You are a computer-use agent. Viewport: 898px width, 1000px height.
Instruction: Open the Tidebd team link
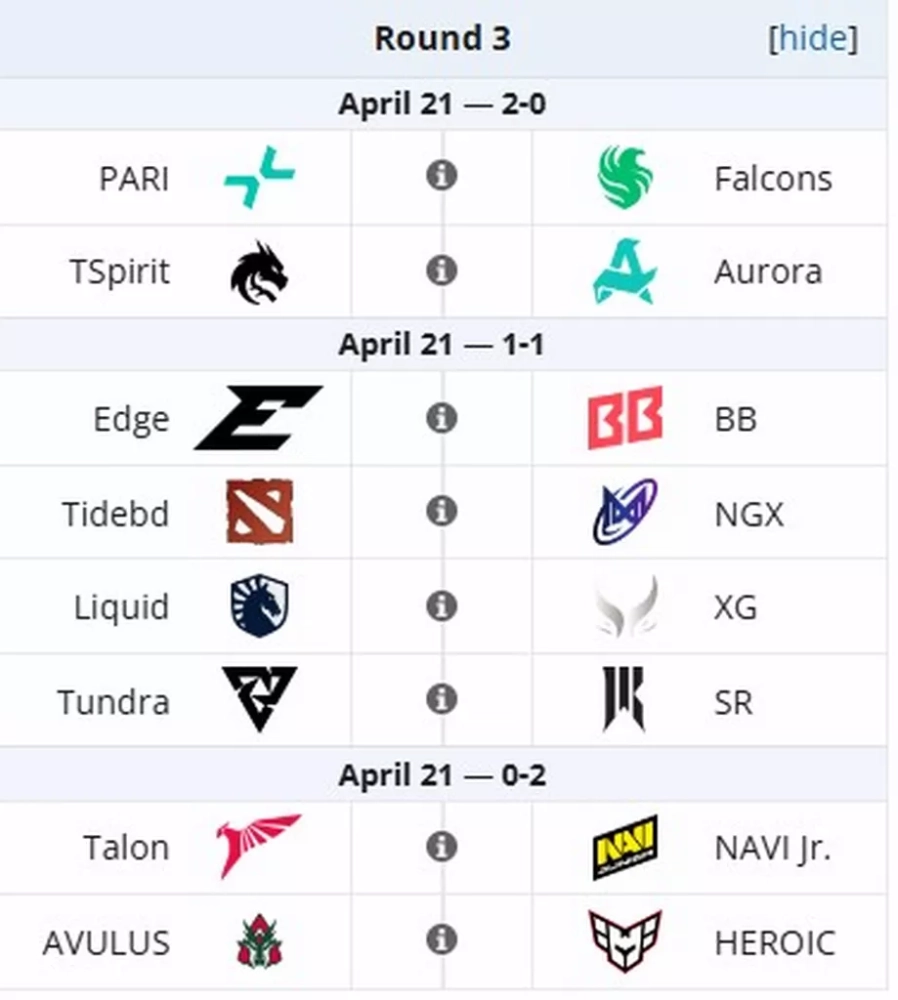pyautogui.click(x=116, y=514)
